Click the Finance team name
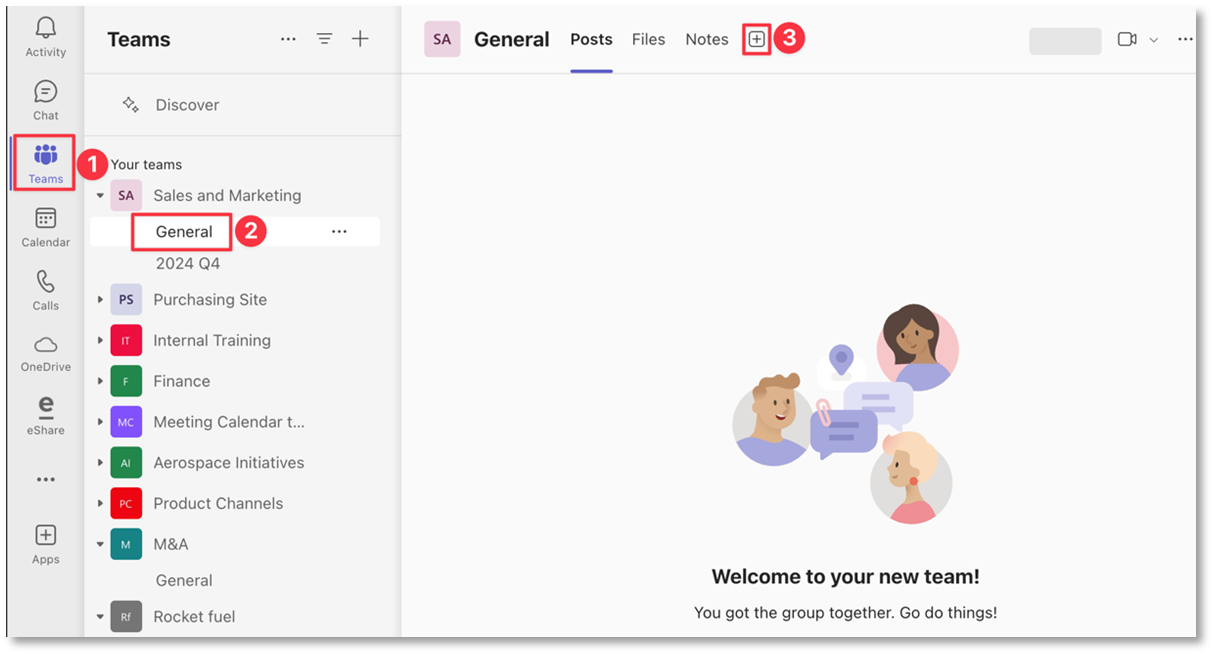The height and width of the screenshot is (656, 1215). 182,381
